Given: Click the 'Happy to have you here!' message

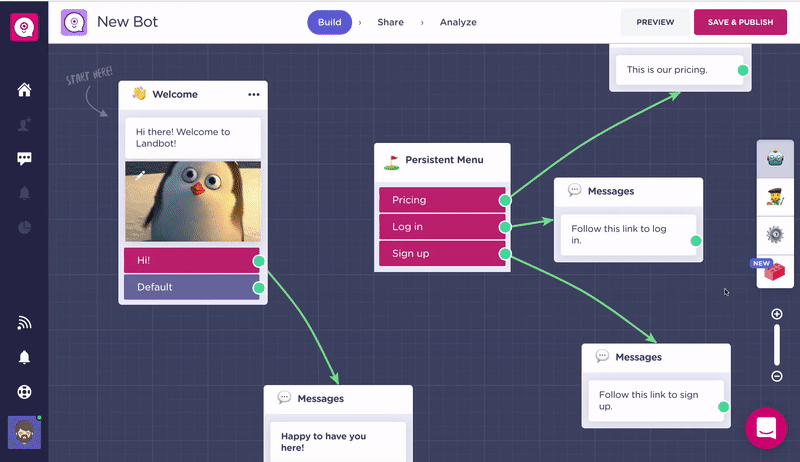Looking at the screenshot, I should click(x=338, y=442).
